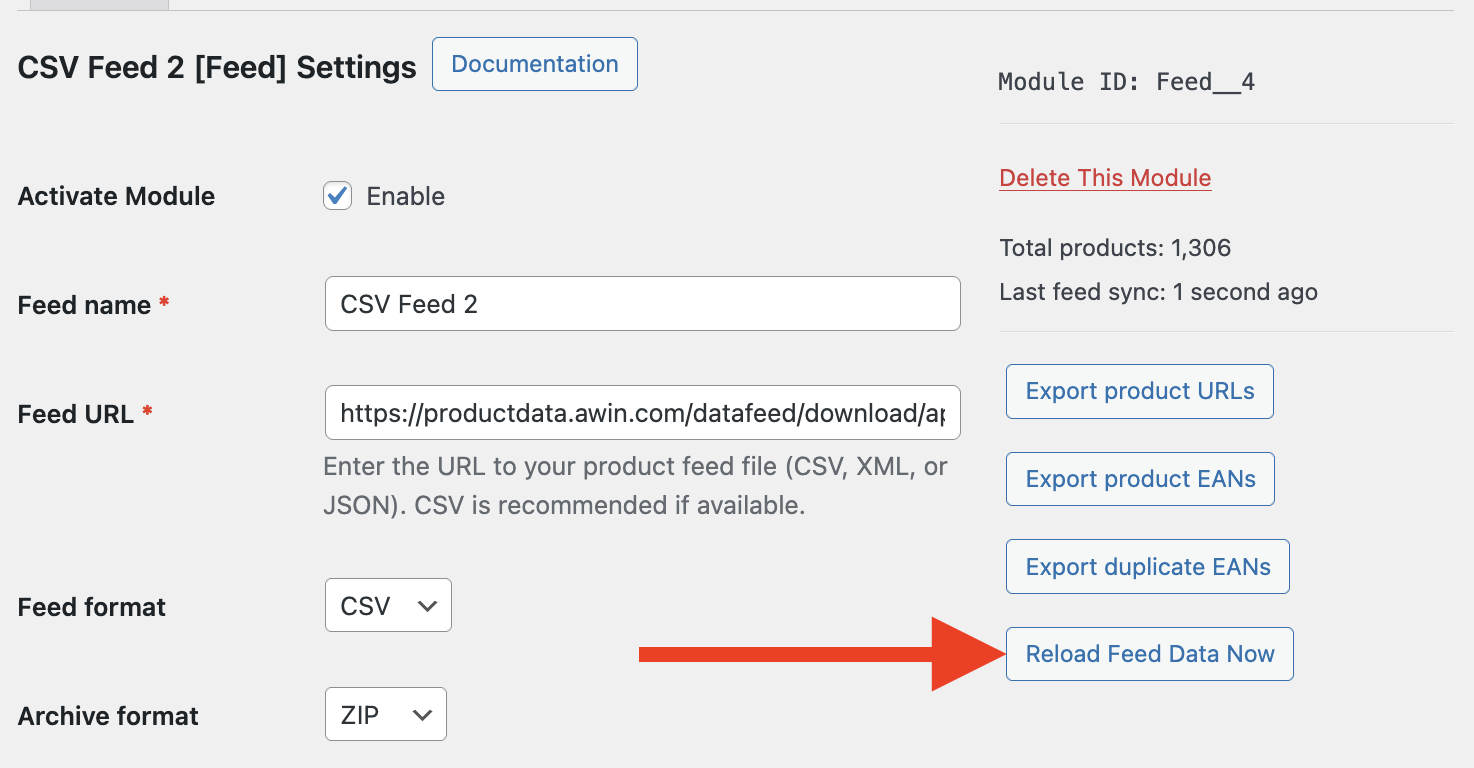Click the Delete This Module link
This screenshot has height=768, width=1474.
point(1105,178)
